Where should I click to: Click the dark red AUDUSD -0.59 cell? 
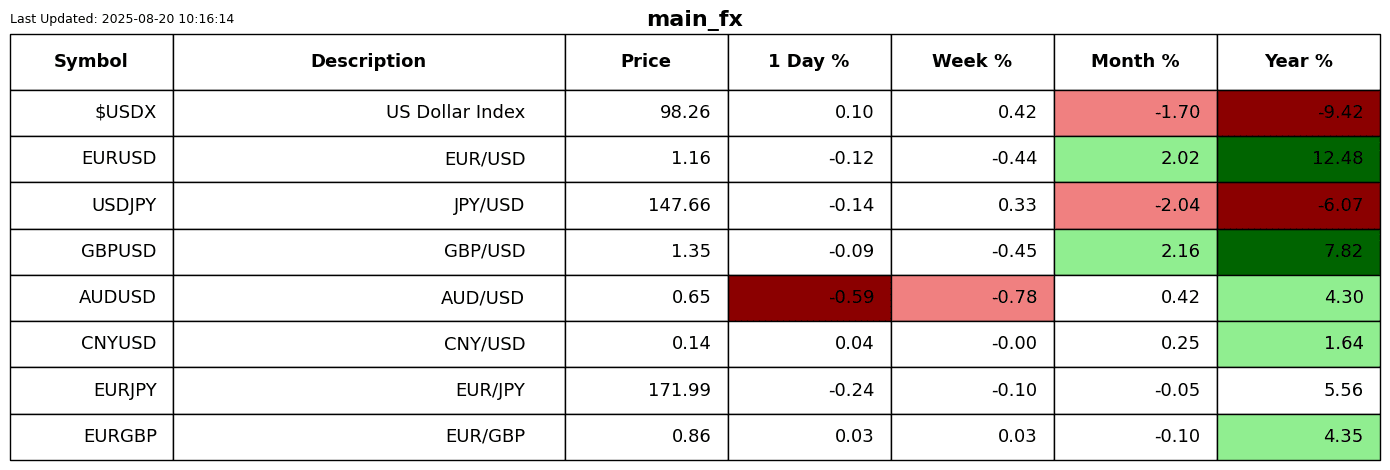click(x=809, y=298)
